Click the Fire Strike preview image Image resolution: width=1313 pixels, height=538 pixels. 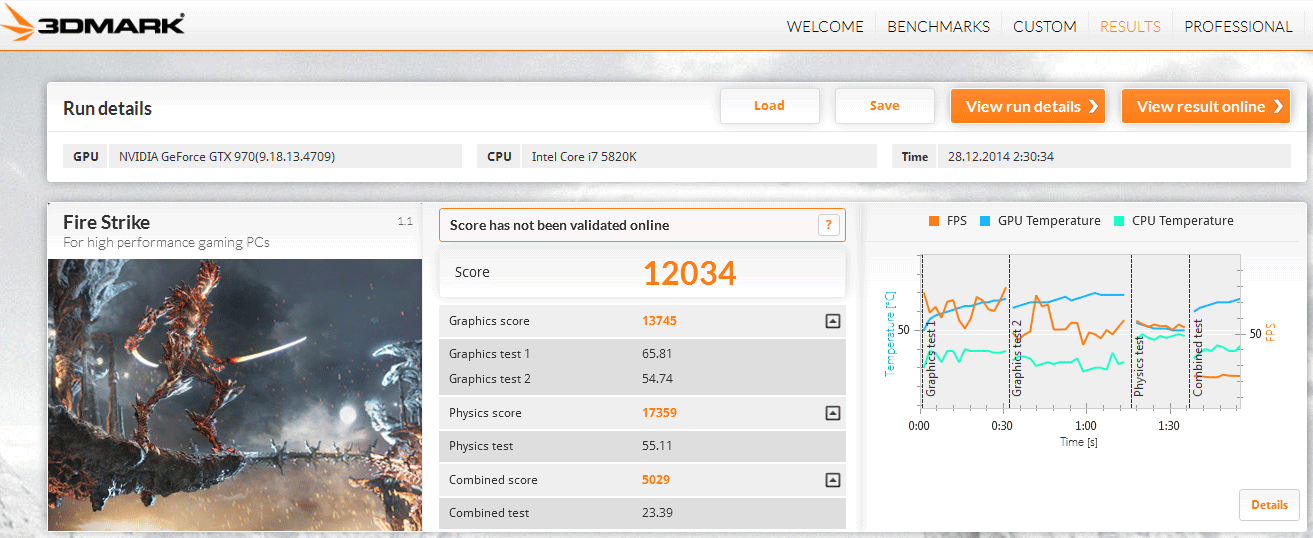click(x=235, y=395)
